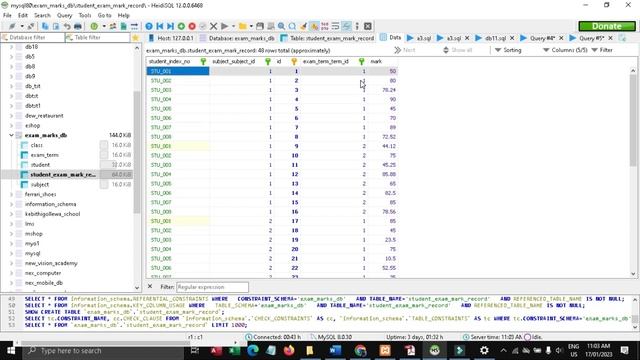Click the Windows search box
The image size is (640, 360).
tap(103, 350)
